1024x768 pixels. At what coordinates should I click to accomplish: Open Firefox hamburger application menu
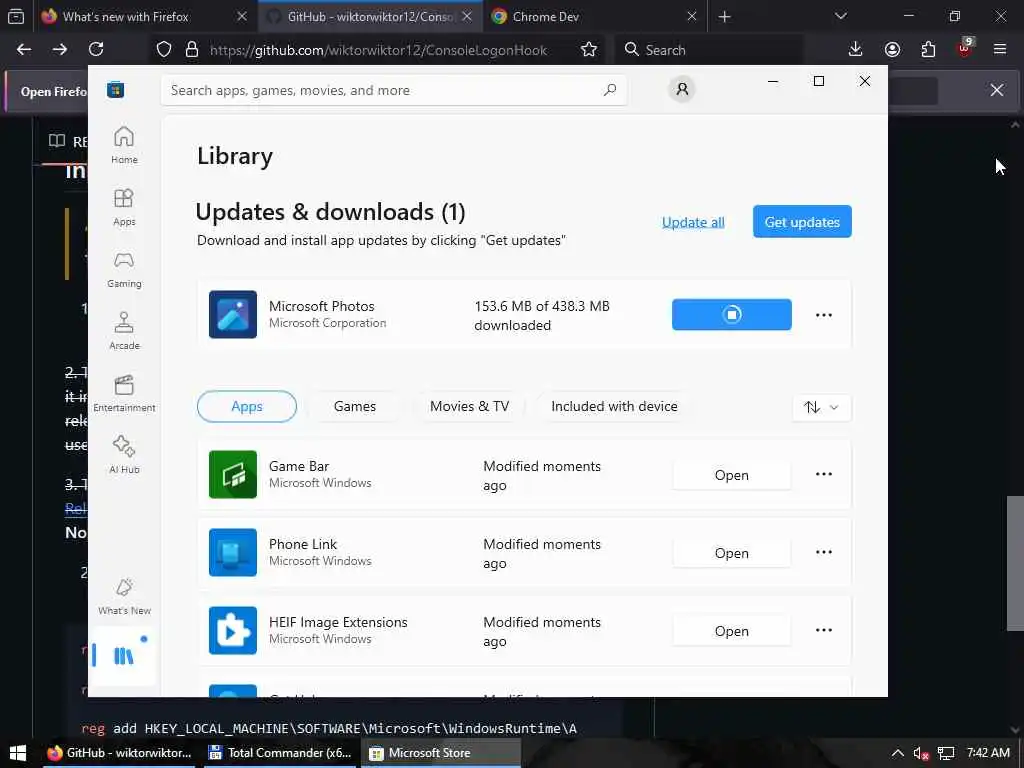click(999, 50)
